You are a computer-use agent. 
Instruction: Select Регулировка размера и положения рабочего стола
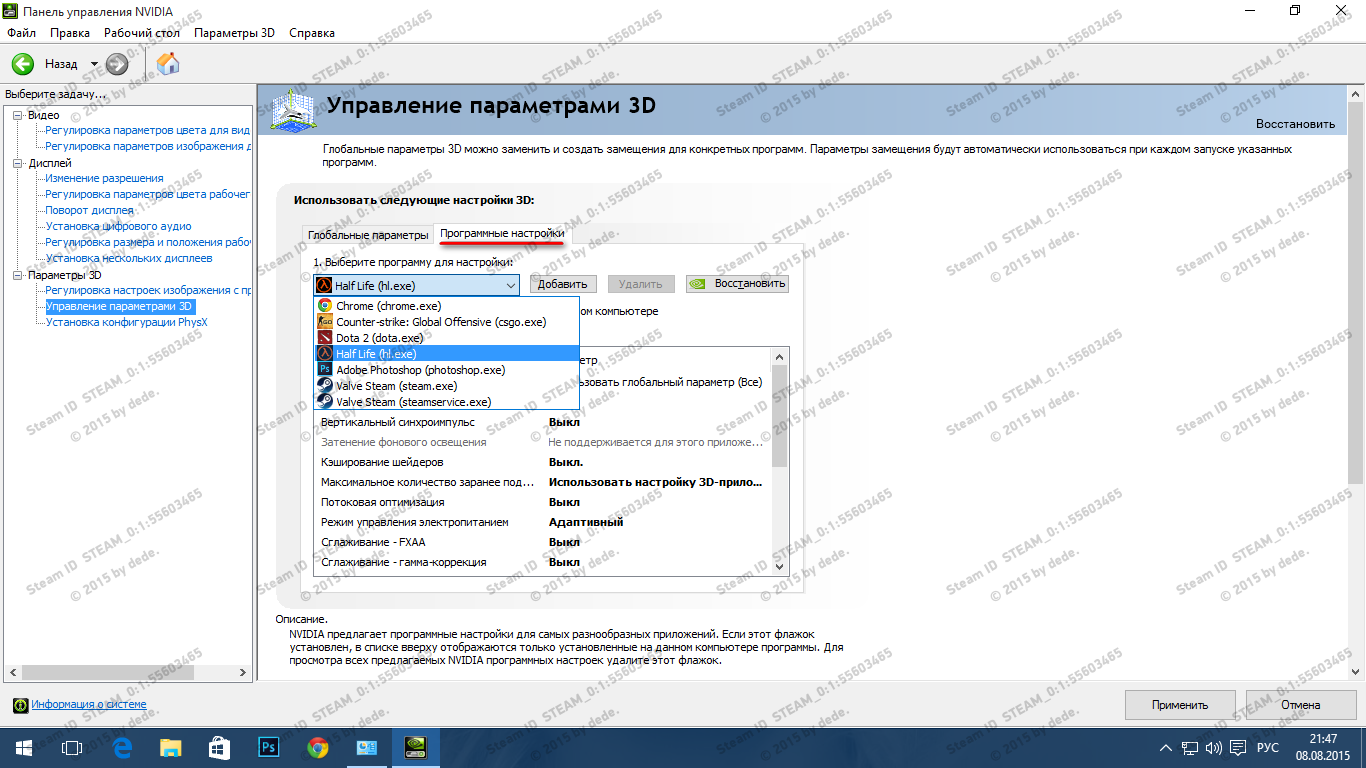point(148,242)
